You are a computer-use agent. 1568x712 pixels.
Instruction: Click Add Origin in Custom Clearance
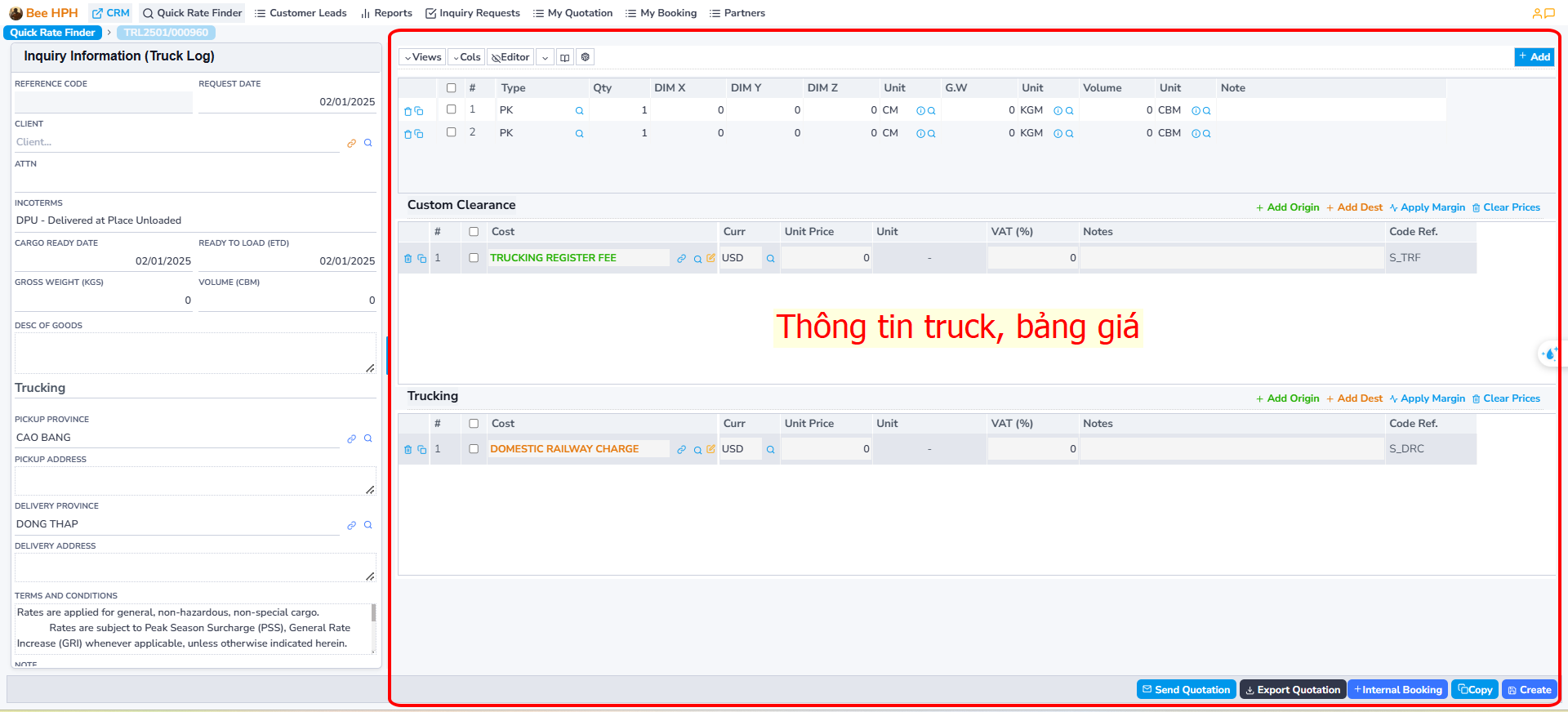tap(1288, 207)
